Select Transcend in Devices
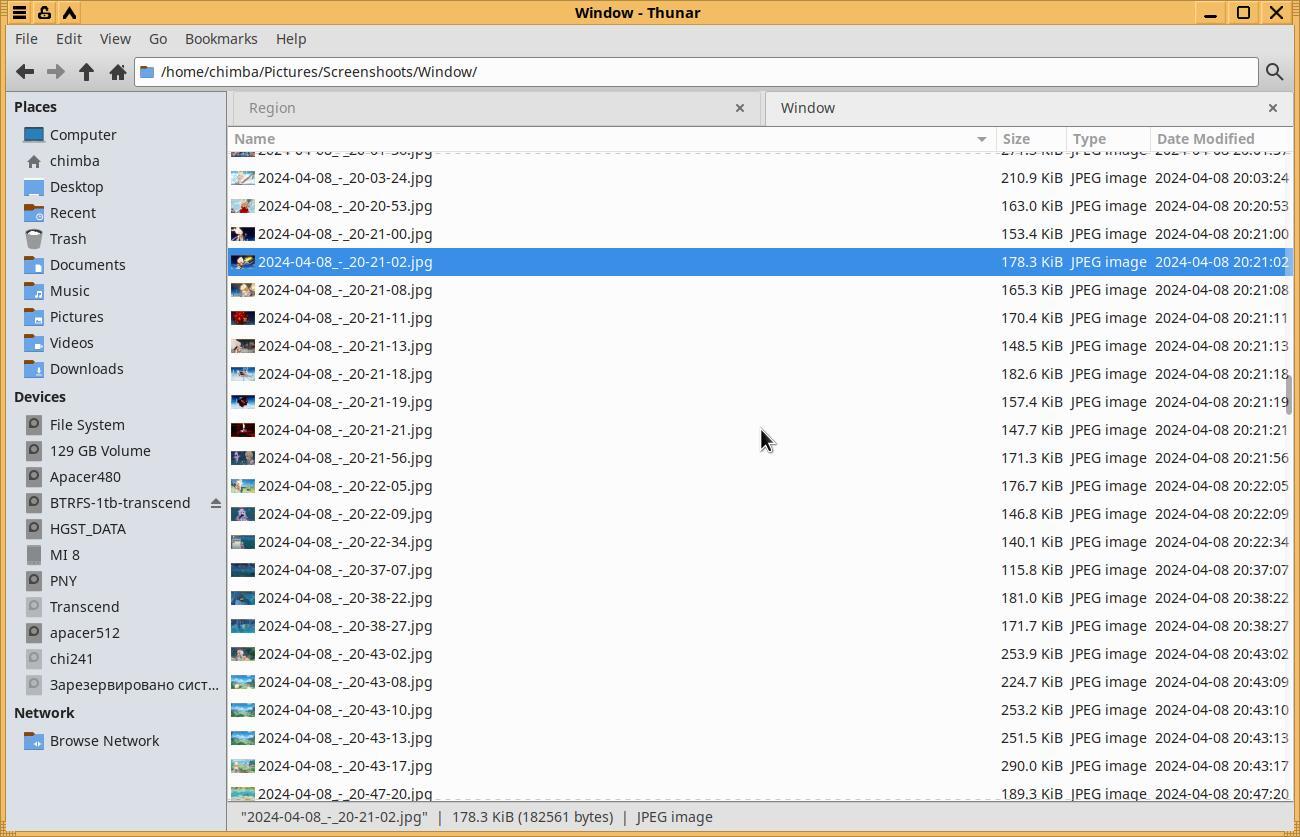1300x837 pixels. tap(84, 607)
